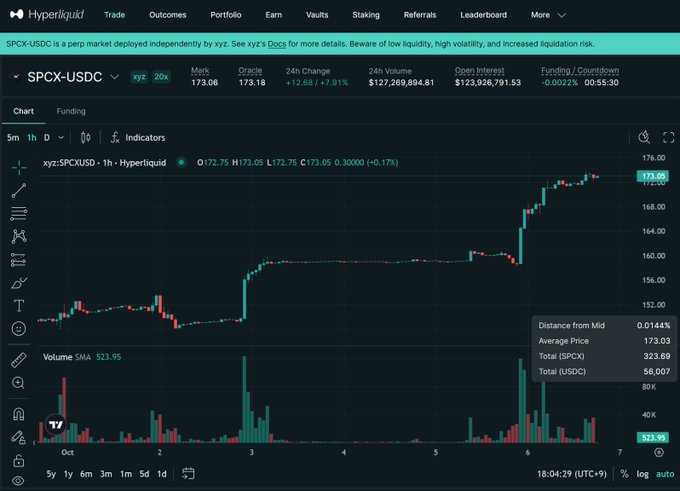Viewport: 680px width, 491px height.
Task: Set chart range to 5d
Action: (144, 474)
